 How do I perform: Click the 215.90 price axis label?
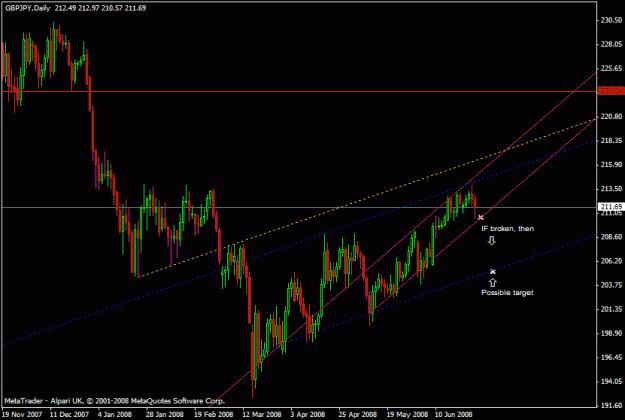[x=611, y=165]
